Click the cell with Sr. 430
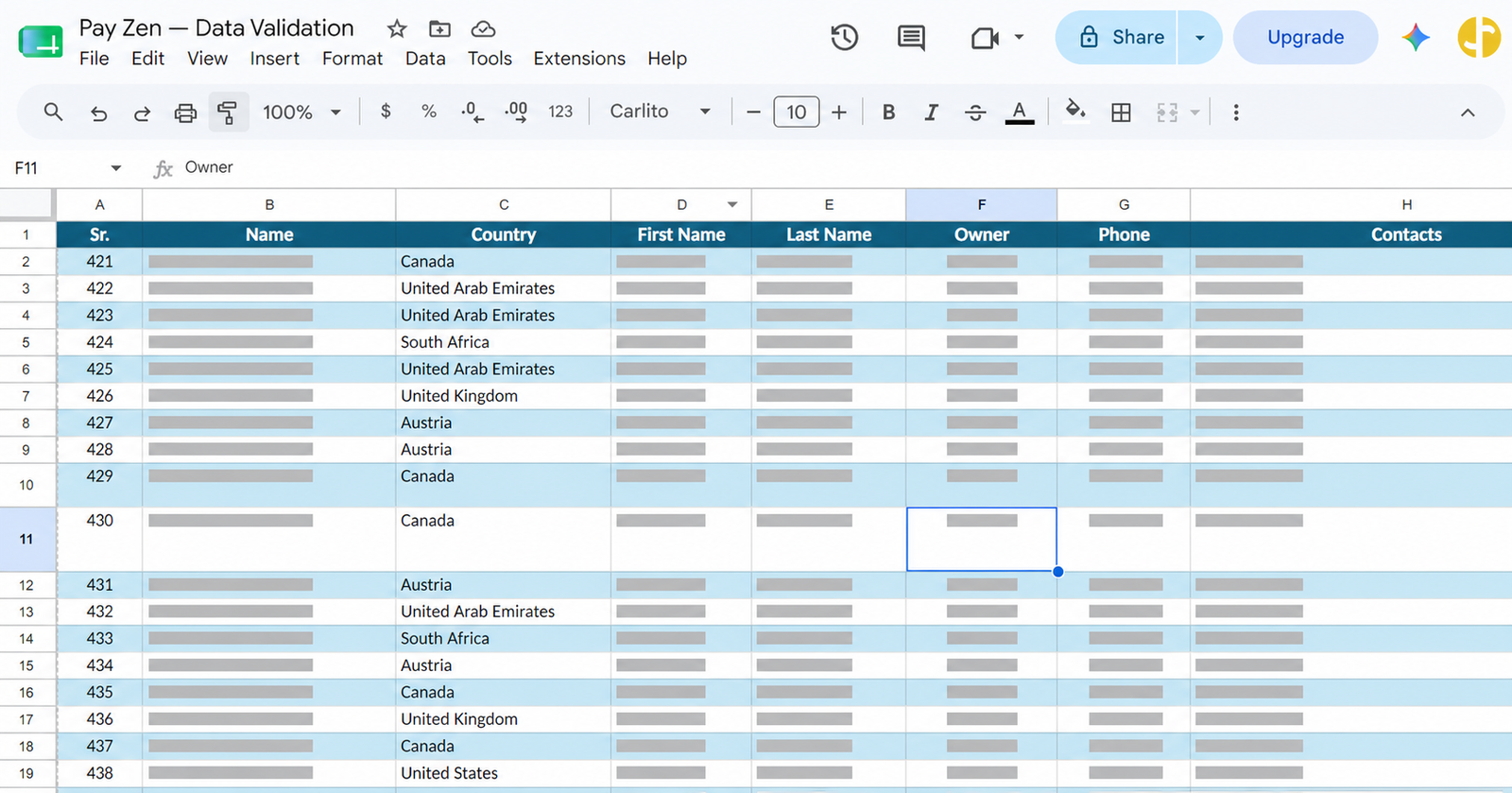This screenshot has width=1512, height=793. [x=99, y=539]
